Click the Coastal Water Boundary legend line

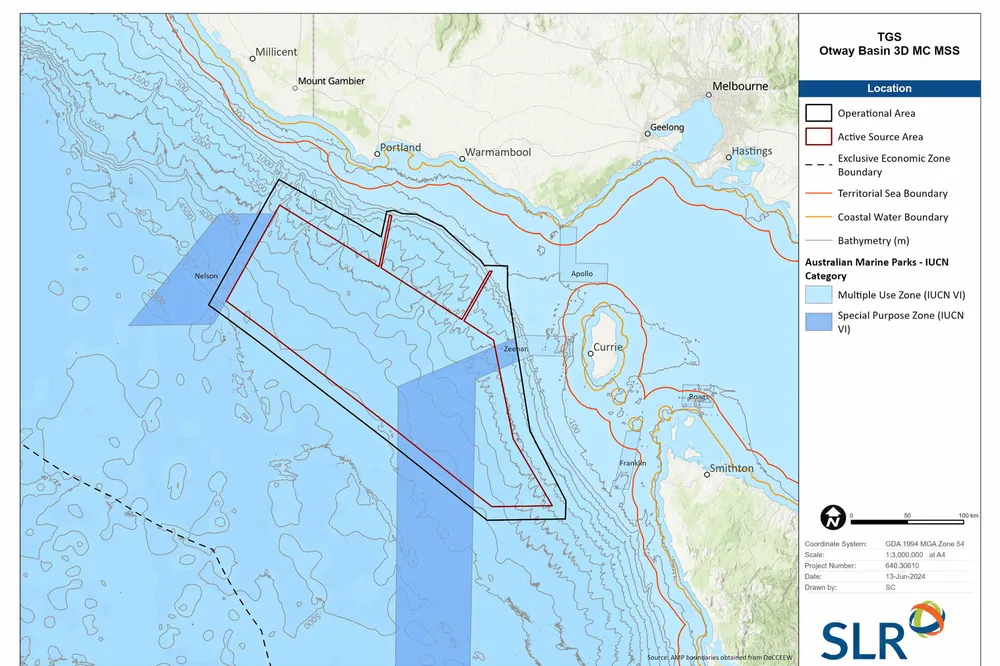coord(818,217)
